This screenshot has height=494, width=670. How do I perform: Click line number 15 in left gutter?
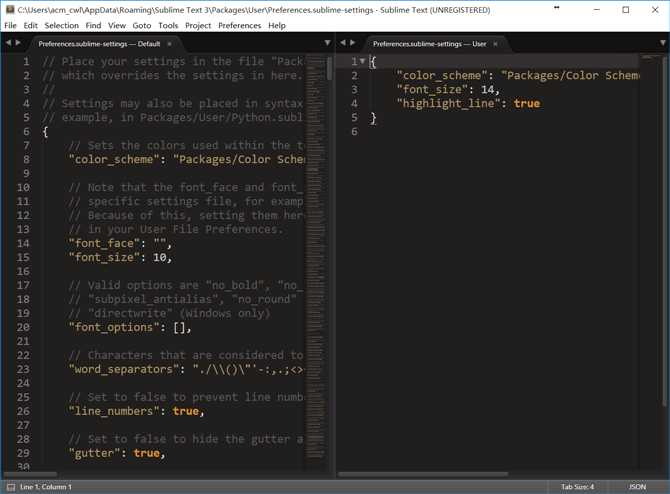[23, 257]
